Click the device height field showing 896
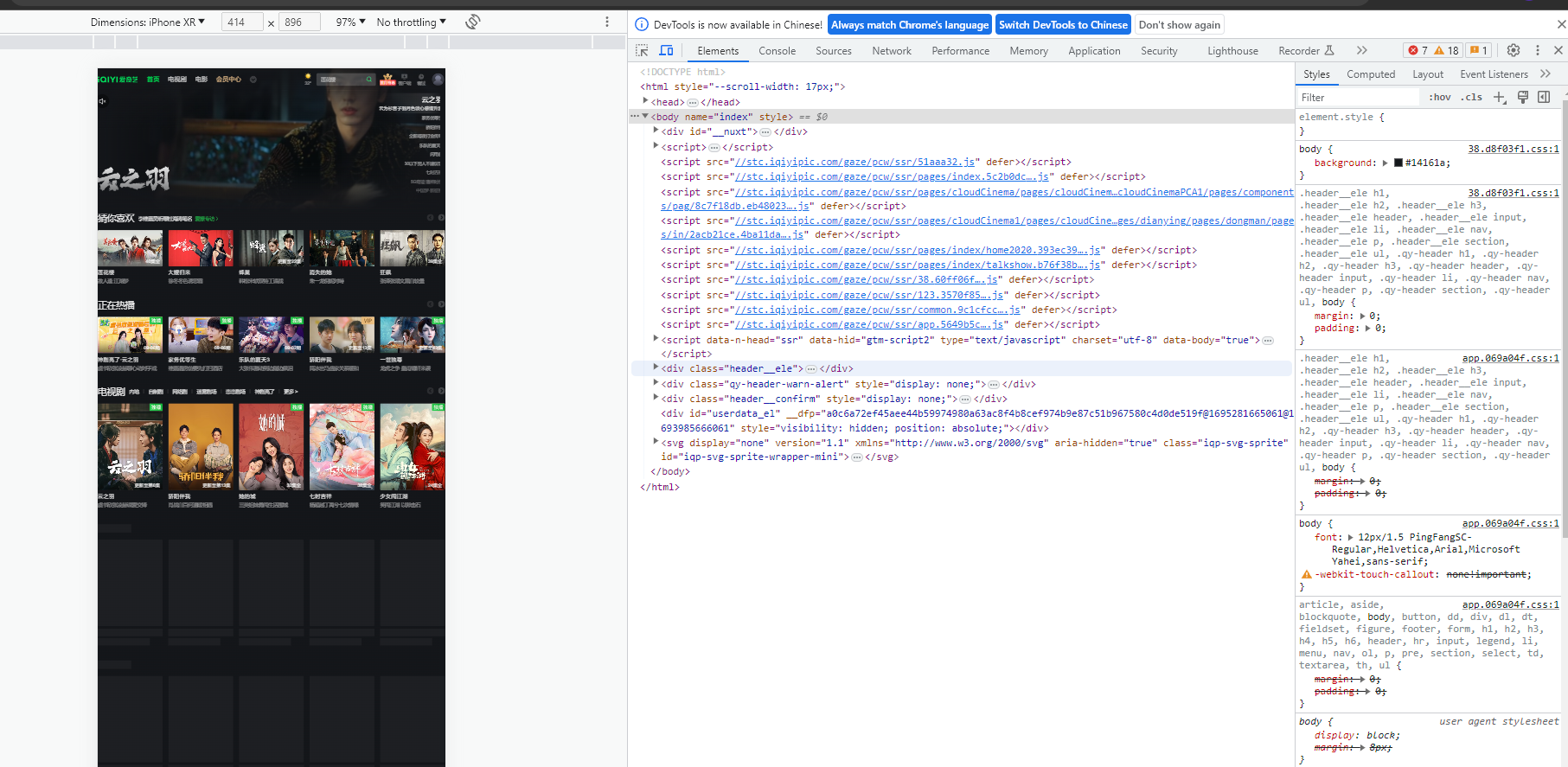The width and height of the screenshot is (1568, 767). pos(298,22)
